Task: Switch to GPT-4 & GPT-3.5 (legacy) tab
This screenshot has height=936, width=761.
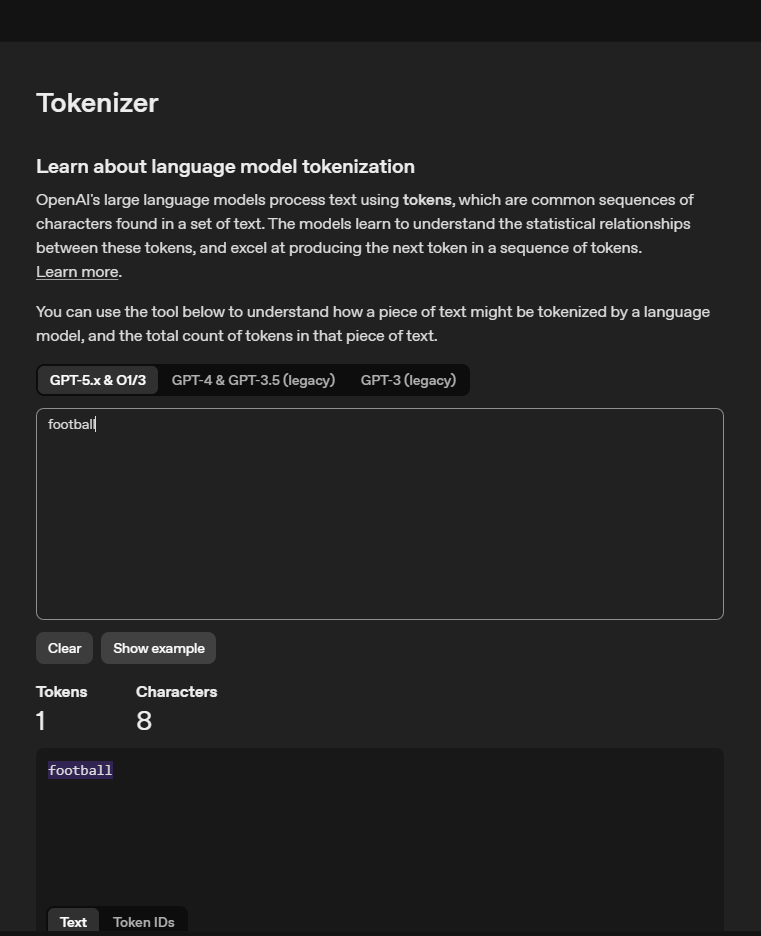Action: tap(253, 380)
